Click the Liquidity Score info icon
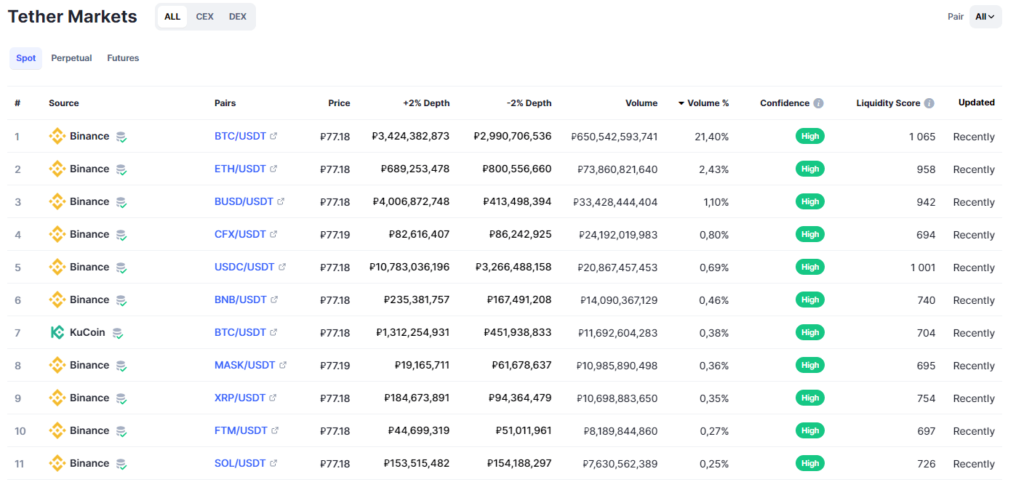The height and width of the screenshot is (482, 1024). (929, 103)
